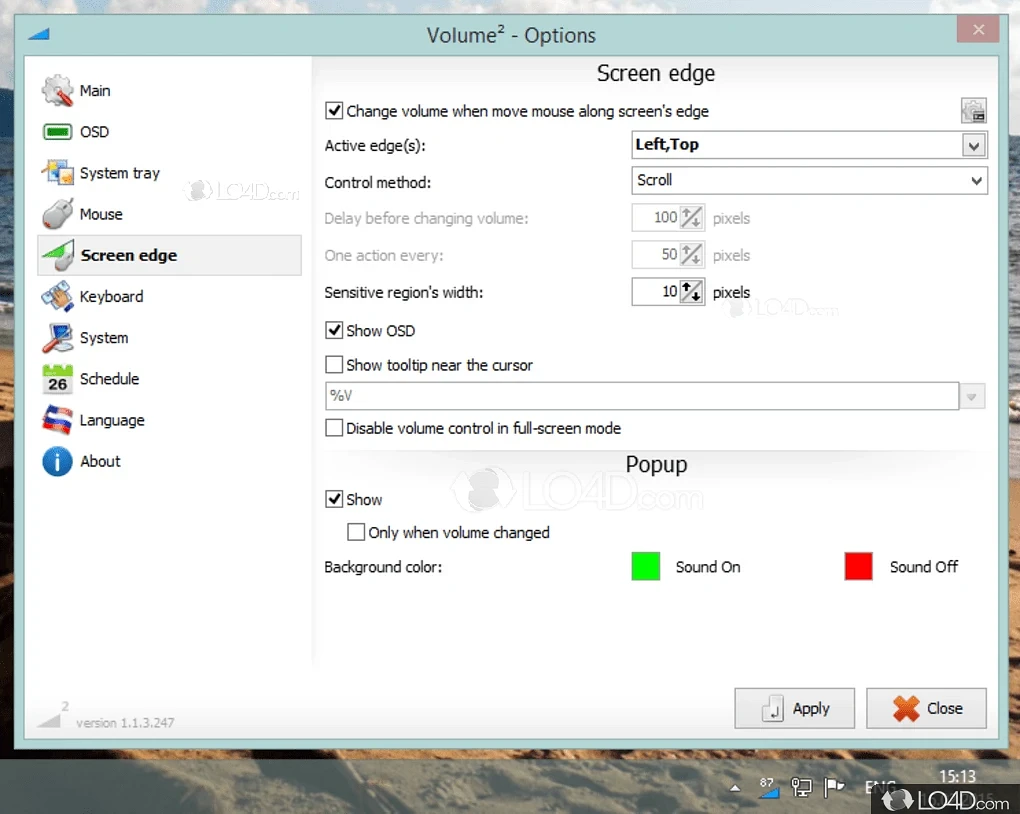Click the Schedule calendar icon
The width and height of the screenshot is (1020, 814).
[x=57, y=379]
